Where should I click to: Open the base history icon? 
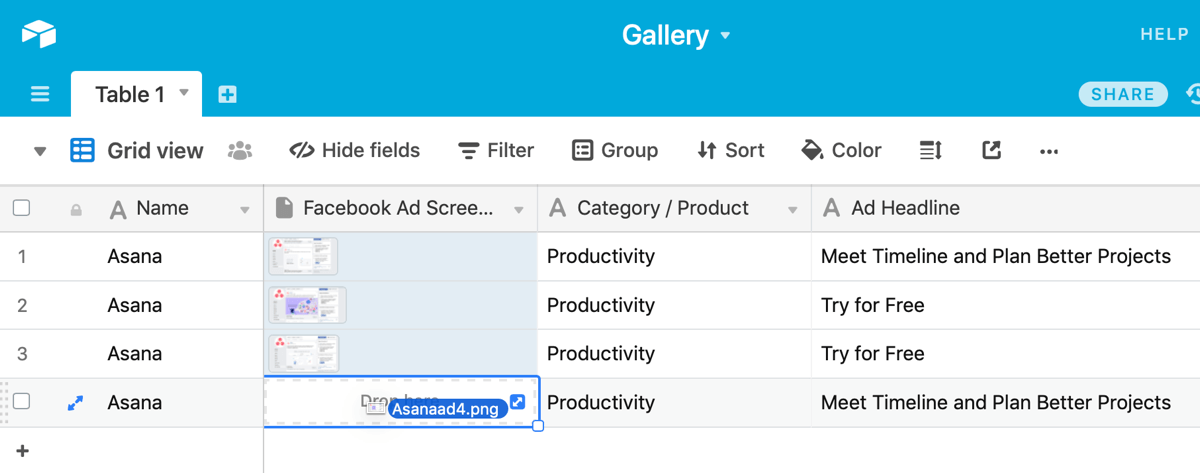pyautogui.click(x=1193, y=94)
